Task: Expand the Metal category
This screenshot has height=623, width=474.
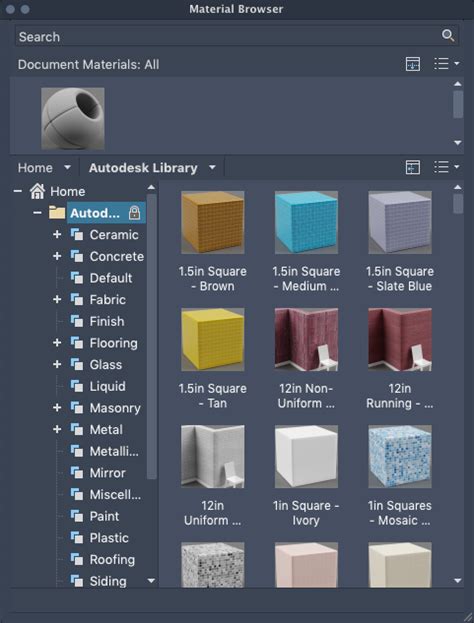Action: coord(57,430)
